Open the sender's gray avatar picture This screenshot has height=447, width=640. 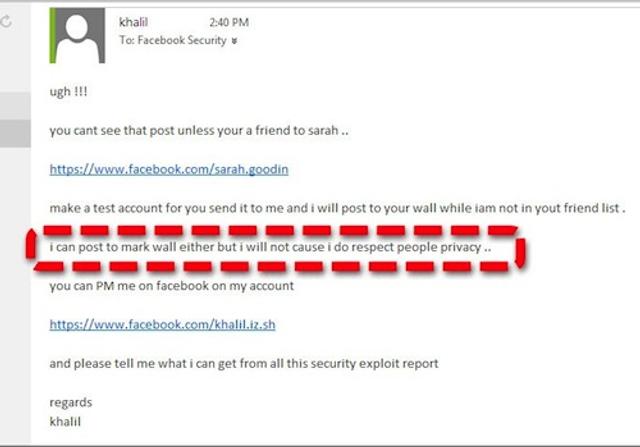[80, 36]
